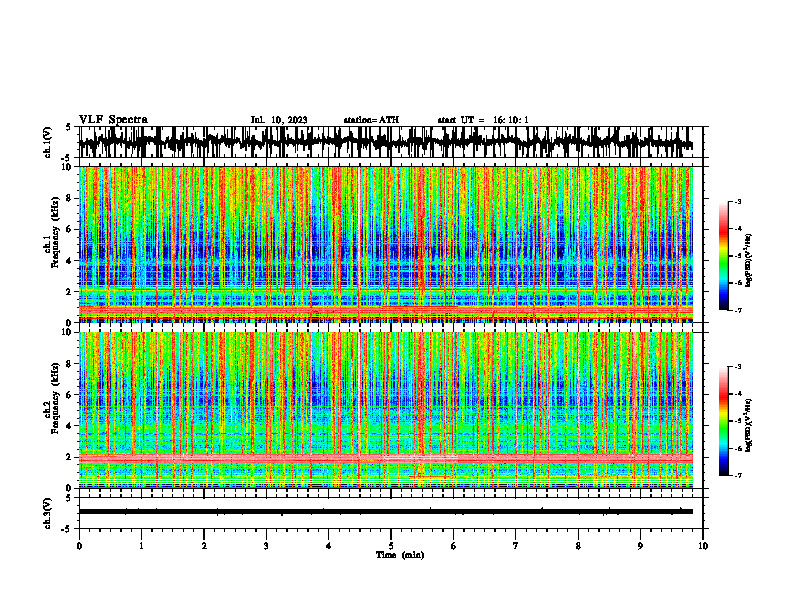Click the ch.2 spectrogram panel
Viewport: 792px width, 612px height.
(x=385, y=410)
